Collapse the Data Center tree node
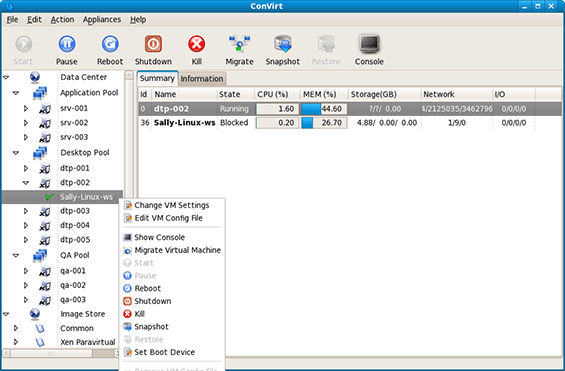This screenshot has width=565, height=371. (x=6, y=77)
